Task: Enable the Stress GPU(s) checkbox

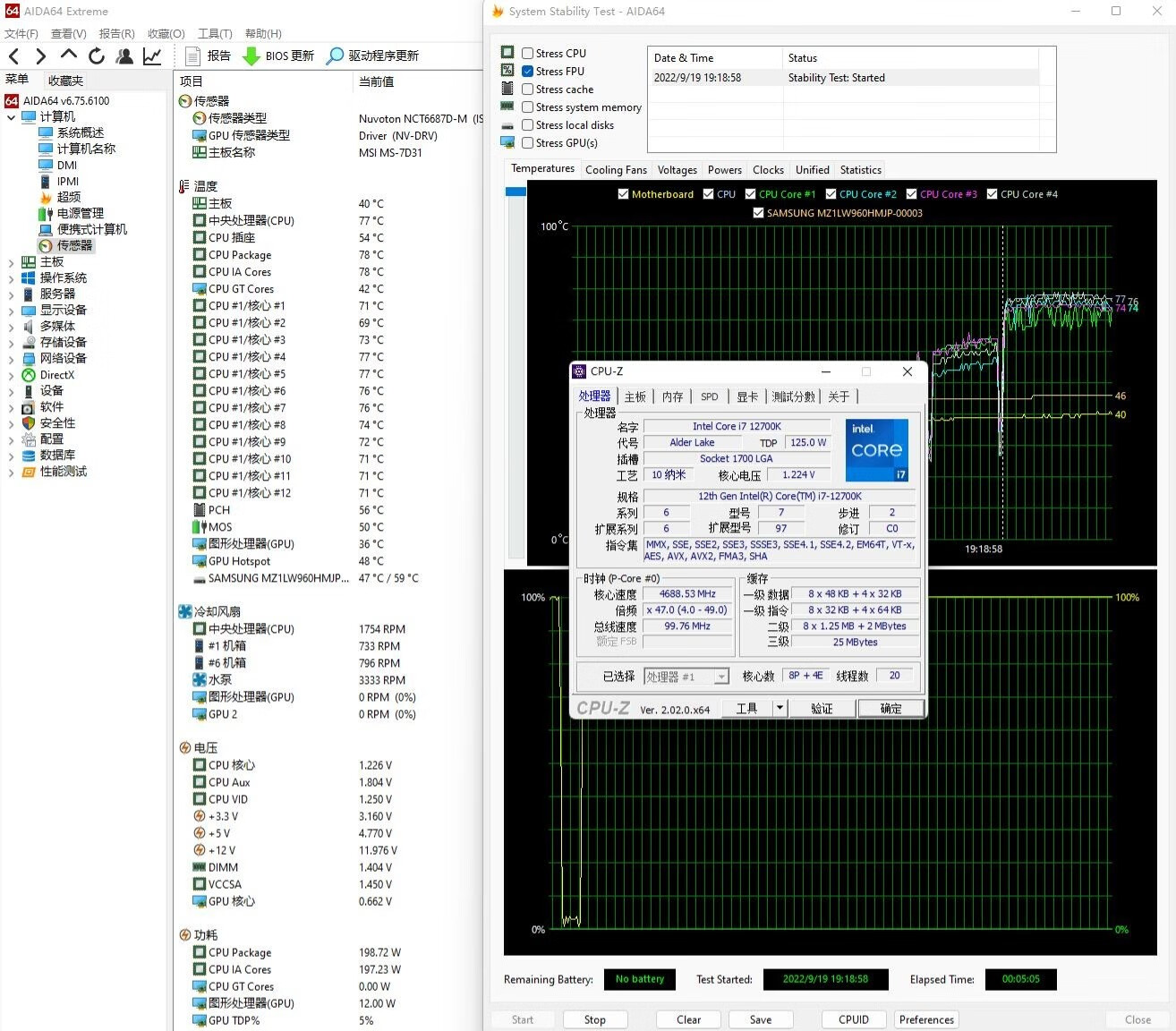Action: (528, 143)
